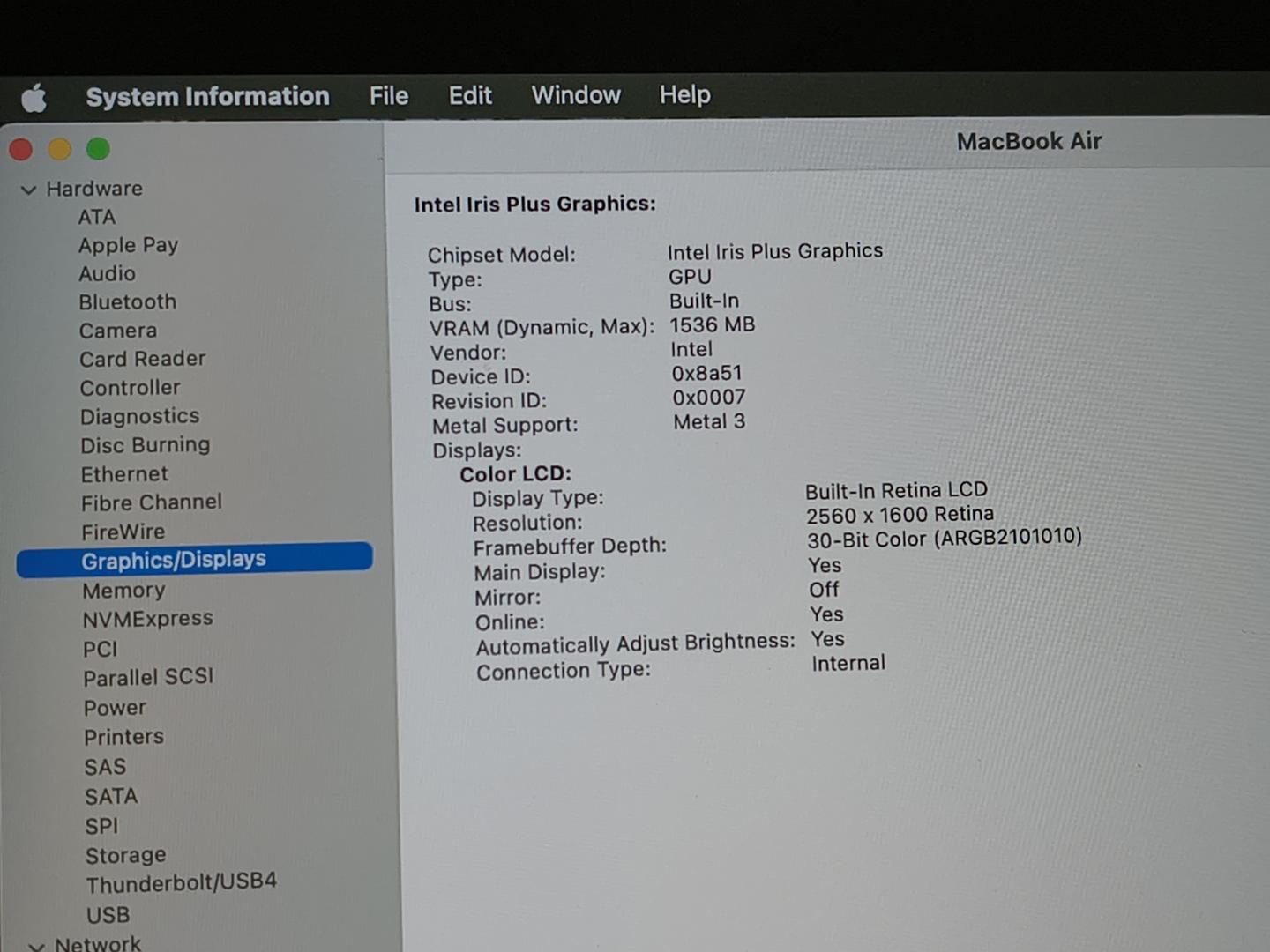Open the Window menu

click(576, 95)
